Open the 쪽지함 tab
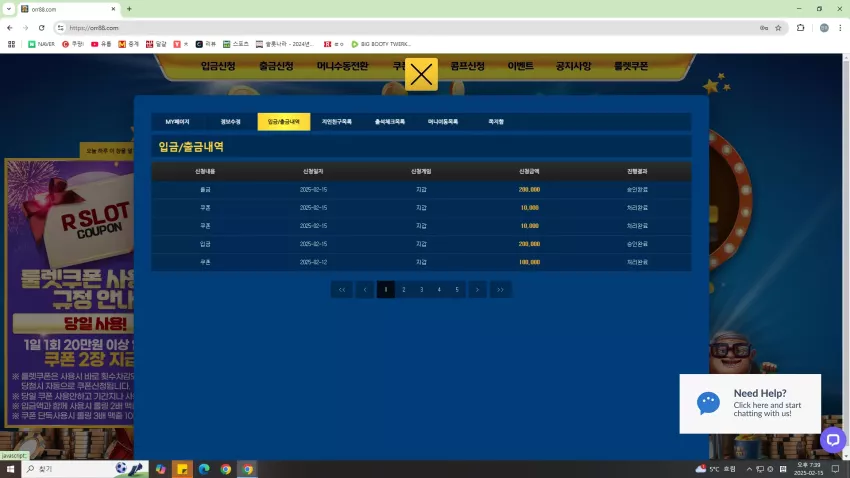The image size is (850, 478). (496, 122)
